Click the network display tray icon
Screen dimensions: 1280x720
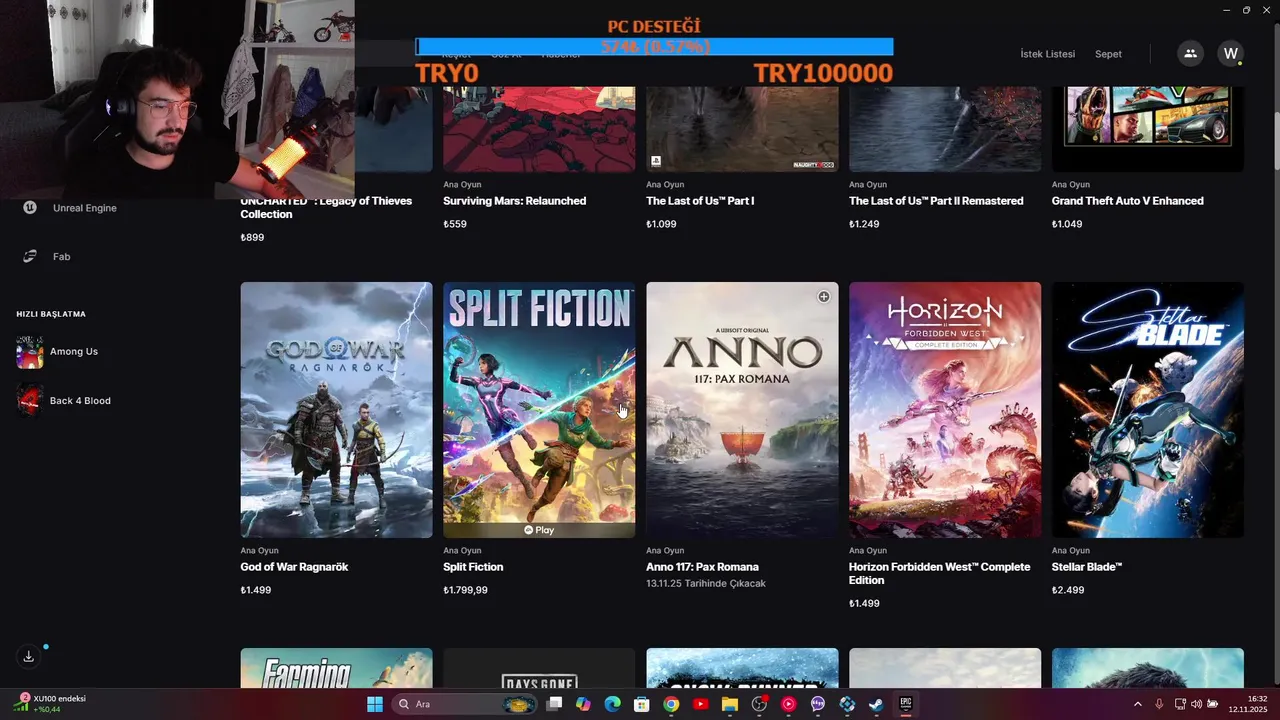[x=1180, y=704]
